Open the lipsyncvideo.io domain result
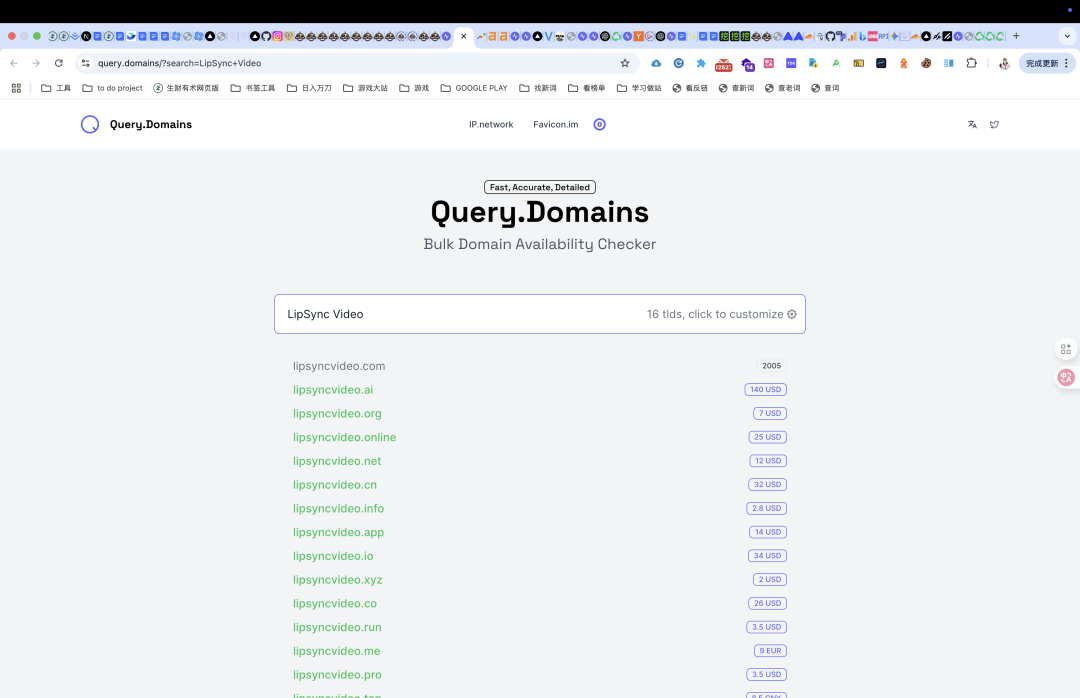The image size is (1080, 698). (333, 556)
